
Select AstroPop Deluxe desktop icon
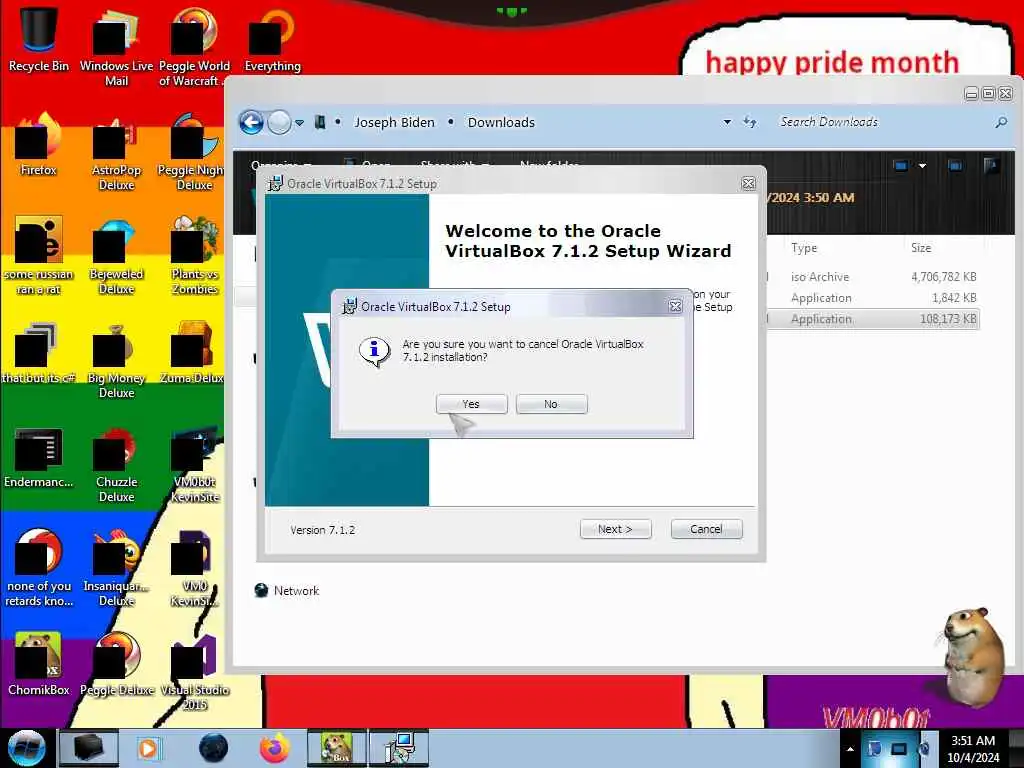[116, 152]
